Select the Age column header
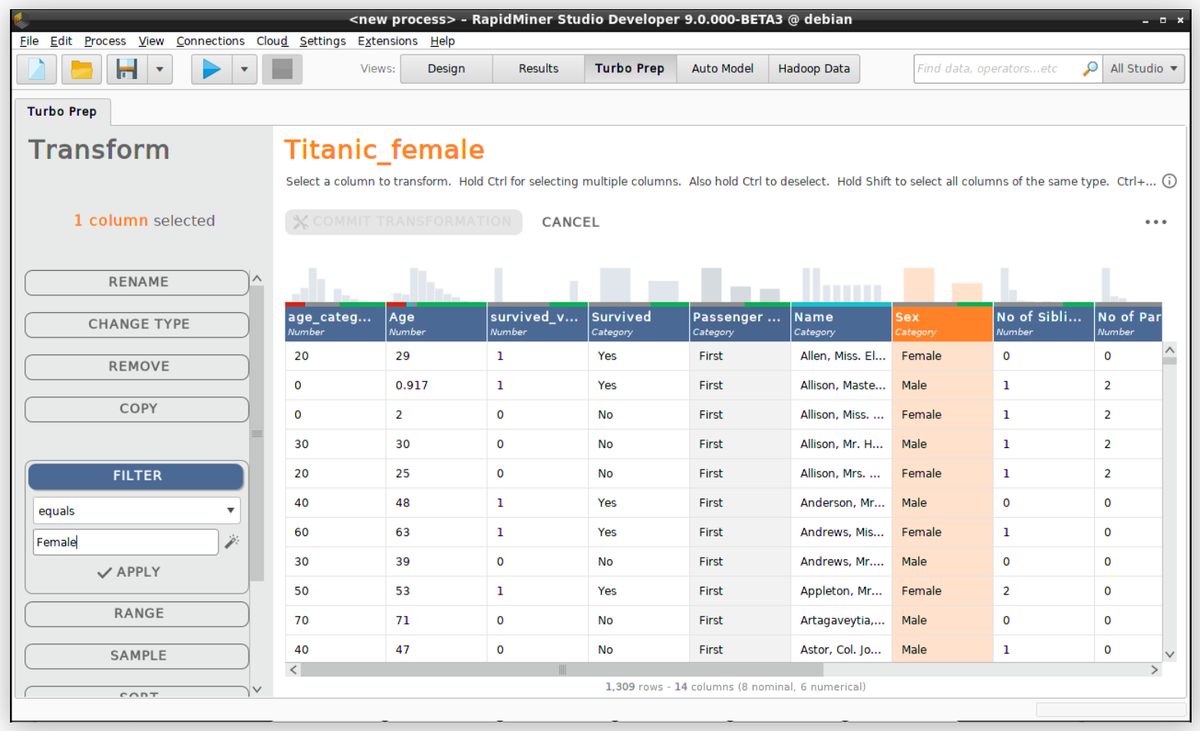This screenshot has height=731, width=1200. pyautogui.click(x=436, y=323)
